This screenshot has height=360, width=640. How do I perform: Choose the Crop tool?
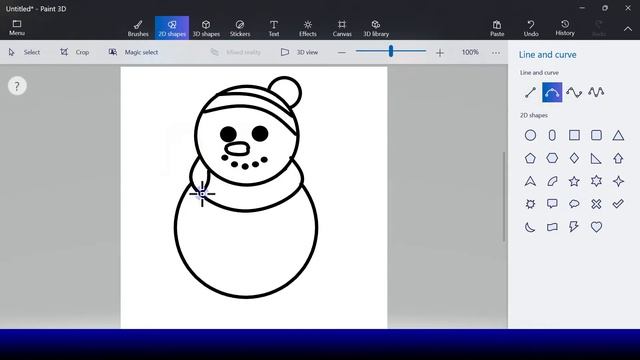point(74,52)
